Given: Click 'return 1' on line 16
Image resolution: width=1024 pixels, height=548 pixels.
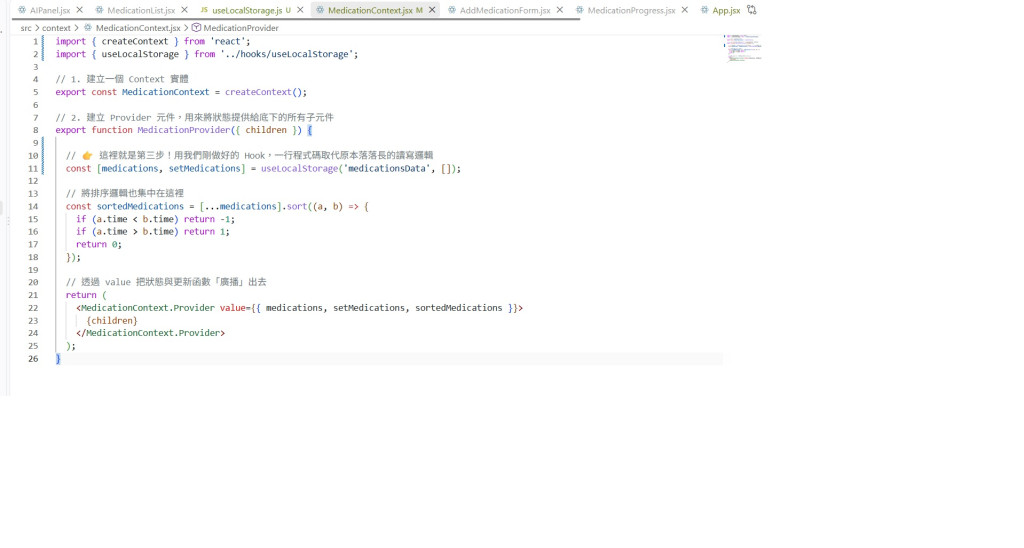Looking at the screenshot, I should (x=204, y=232).
